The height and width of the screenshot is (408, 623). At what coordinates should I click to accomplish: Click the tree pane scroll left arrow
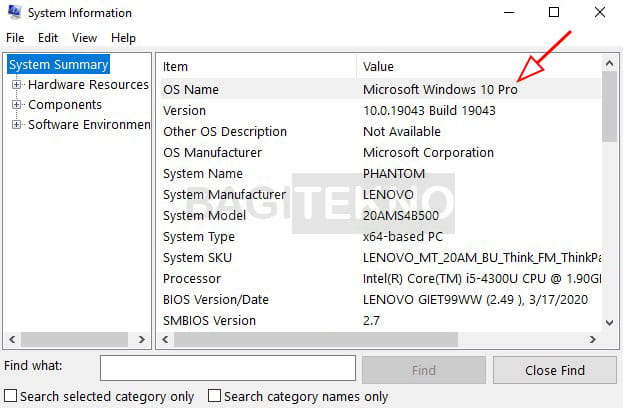click(x=12, y=339)
